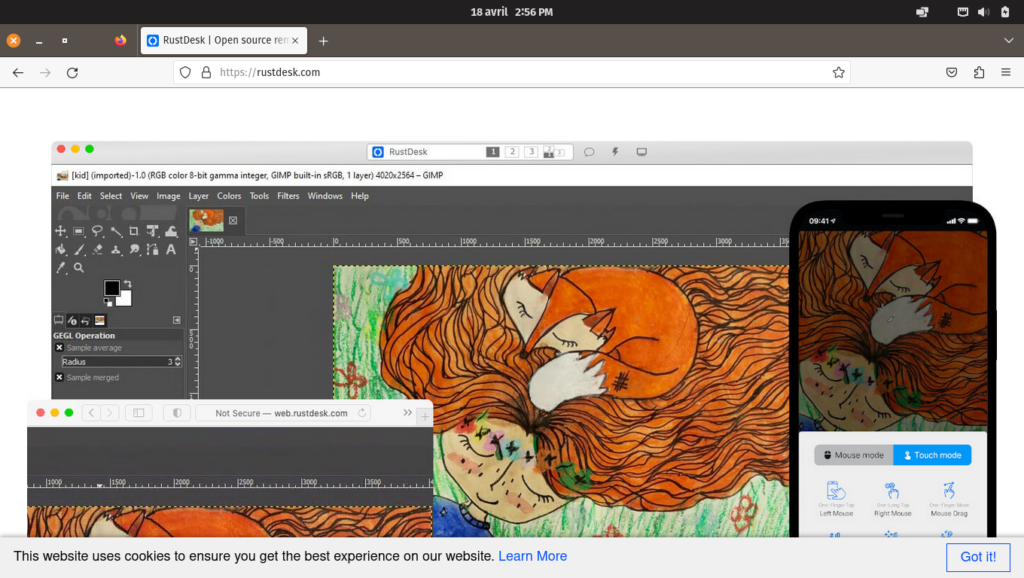Show all displays in RustDesk toolbar
The width and height of the screenshot is (1024, 578).
(554, 152)
